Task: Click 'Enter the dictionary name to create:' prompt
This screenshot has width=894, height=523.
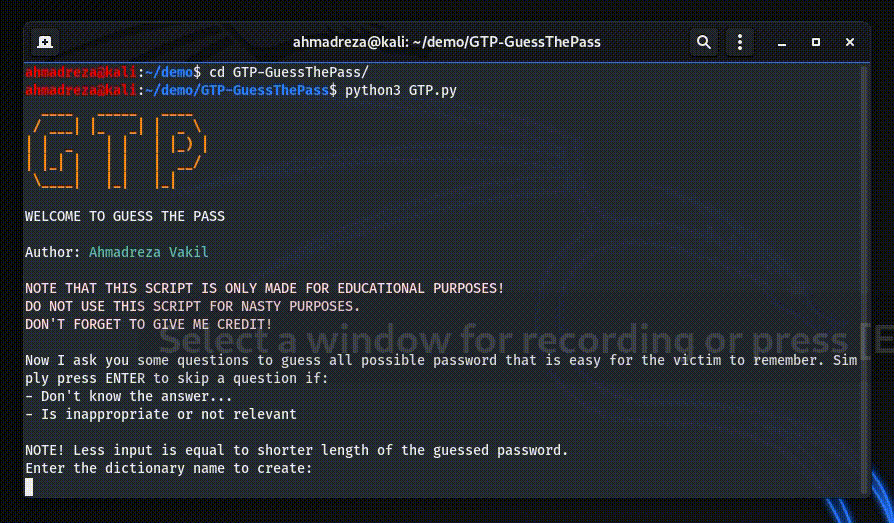Action: [x=169, y=469]
